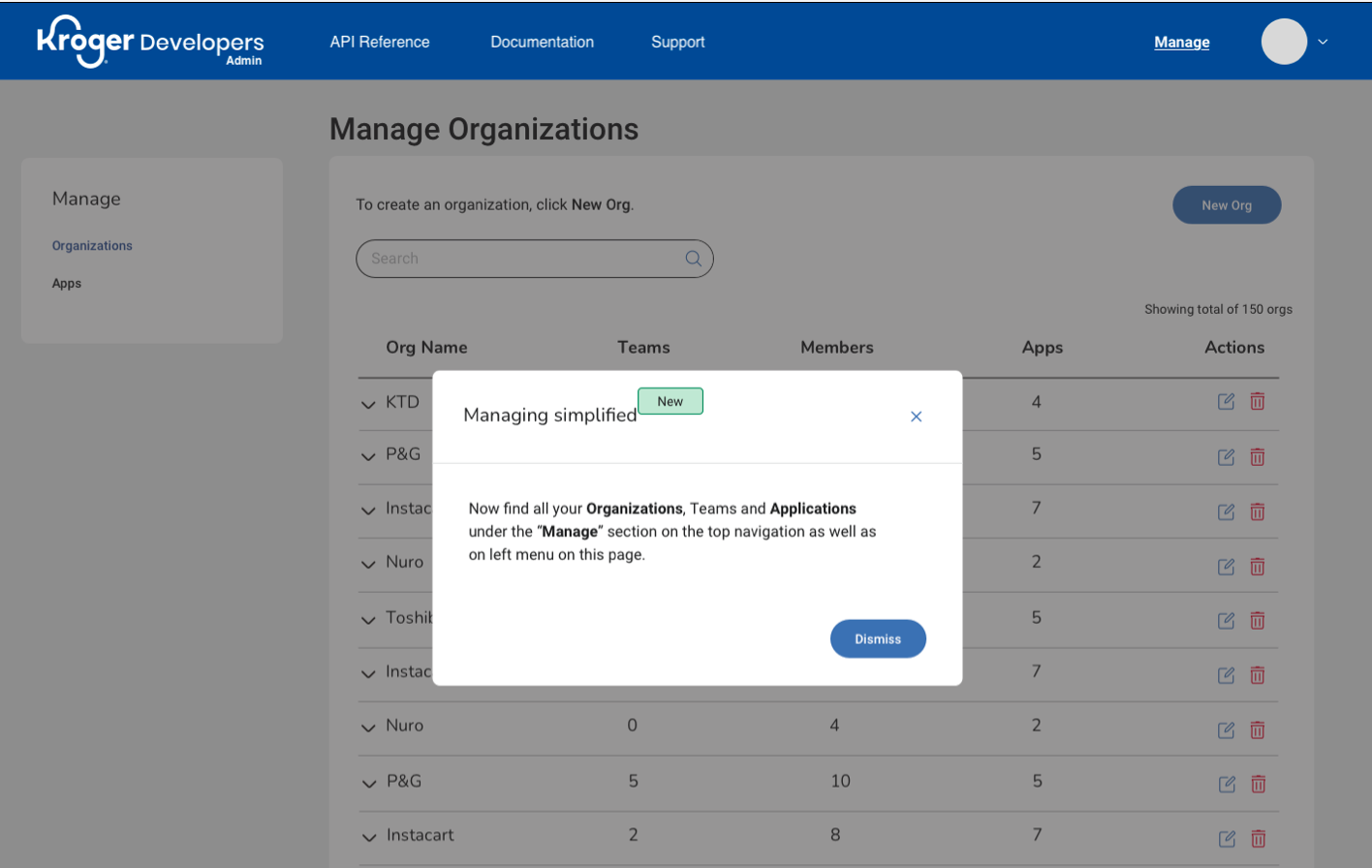Expand the Instacart row with 8 members
Screen dimensions: 1372x868
(x=368, y=838)
